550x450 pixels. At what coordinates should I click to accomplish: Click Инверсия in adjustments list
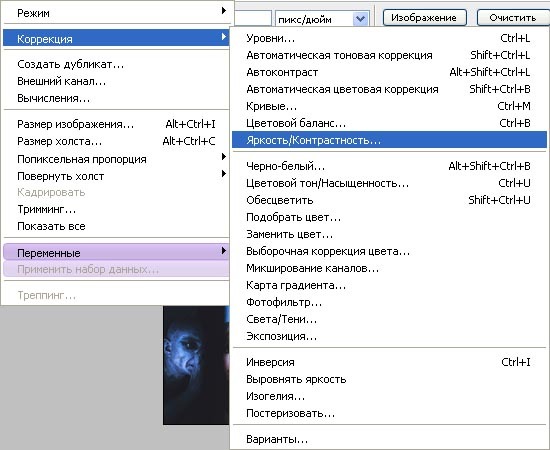[389, 362]
